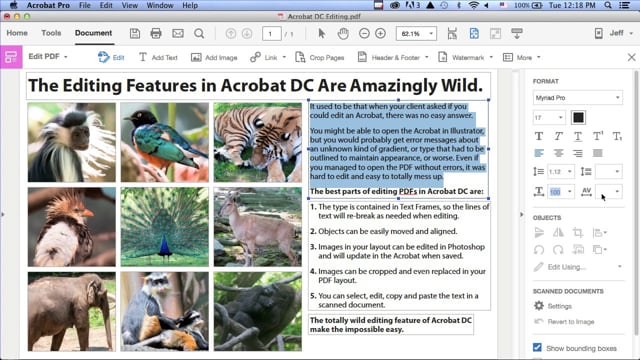Zoom in with the plus icon
The height and width of the screenshot is (360, 640).
380,33
